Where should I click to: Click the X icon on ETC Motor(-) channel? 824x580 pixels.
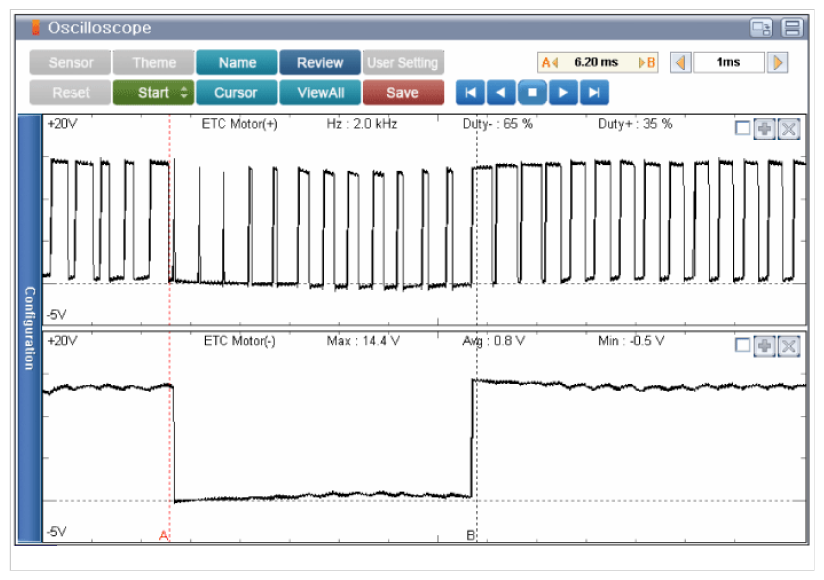(789, 346)
